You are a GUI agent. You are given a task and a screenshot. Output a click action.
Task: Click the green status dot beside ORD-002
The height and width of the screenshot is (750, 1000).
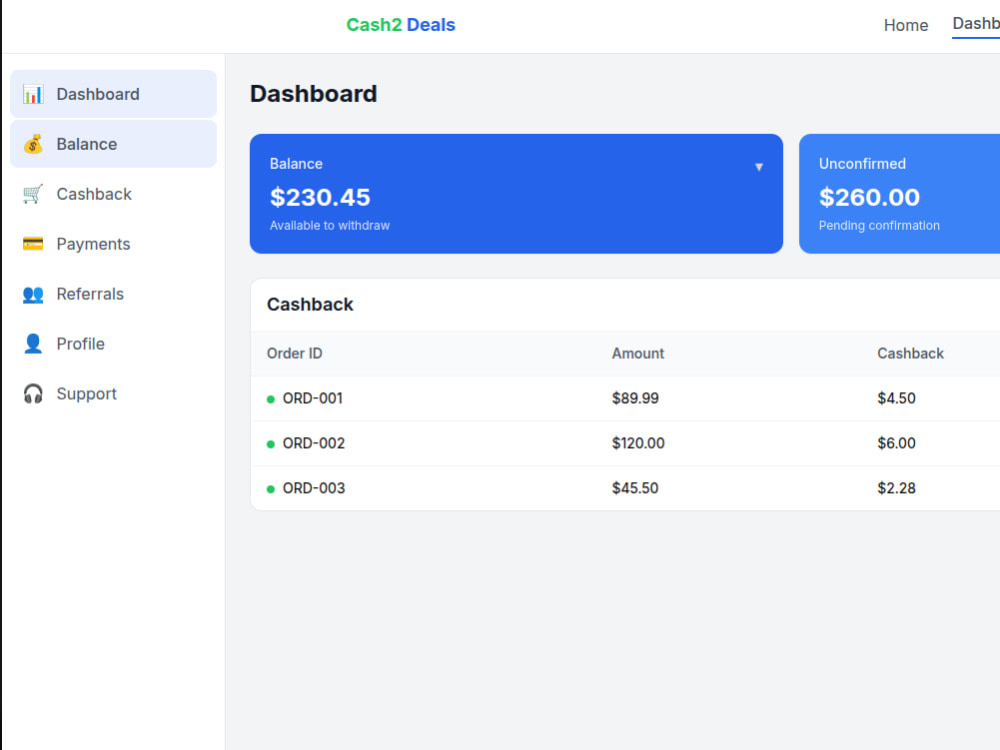270,444
